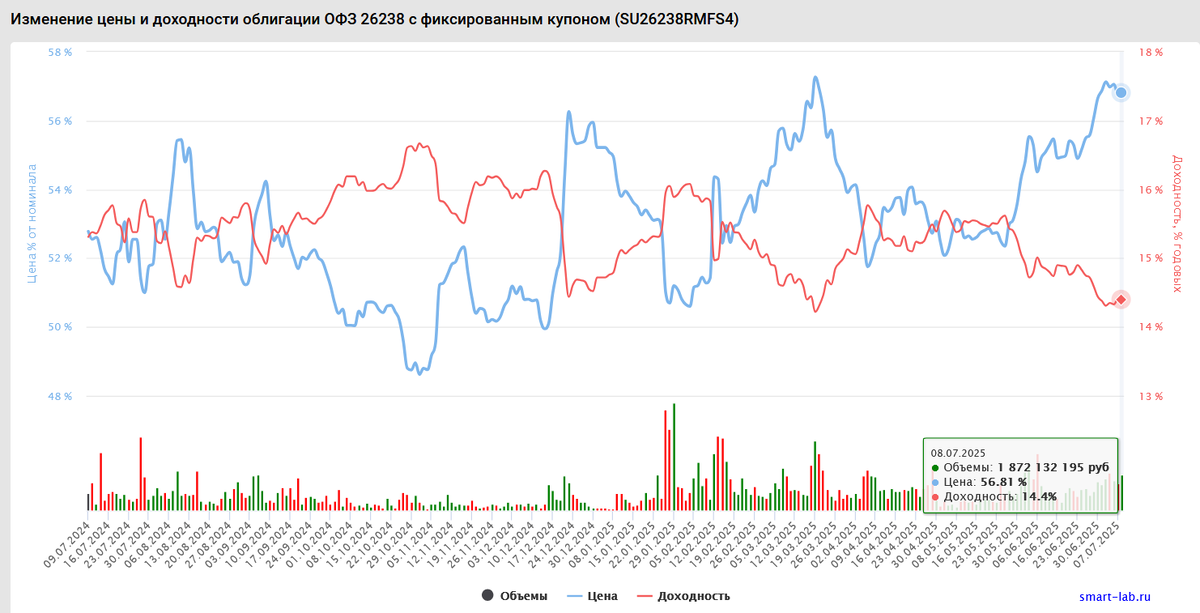Click the blue price marker circle on the chart

click(1121, 91)
